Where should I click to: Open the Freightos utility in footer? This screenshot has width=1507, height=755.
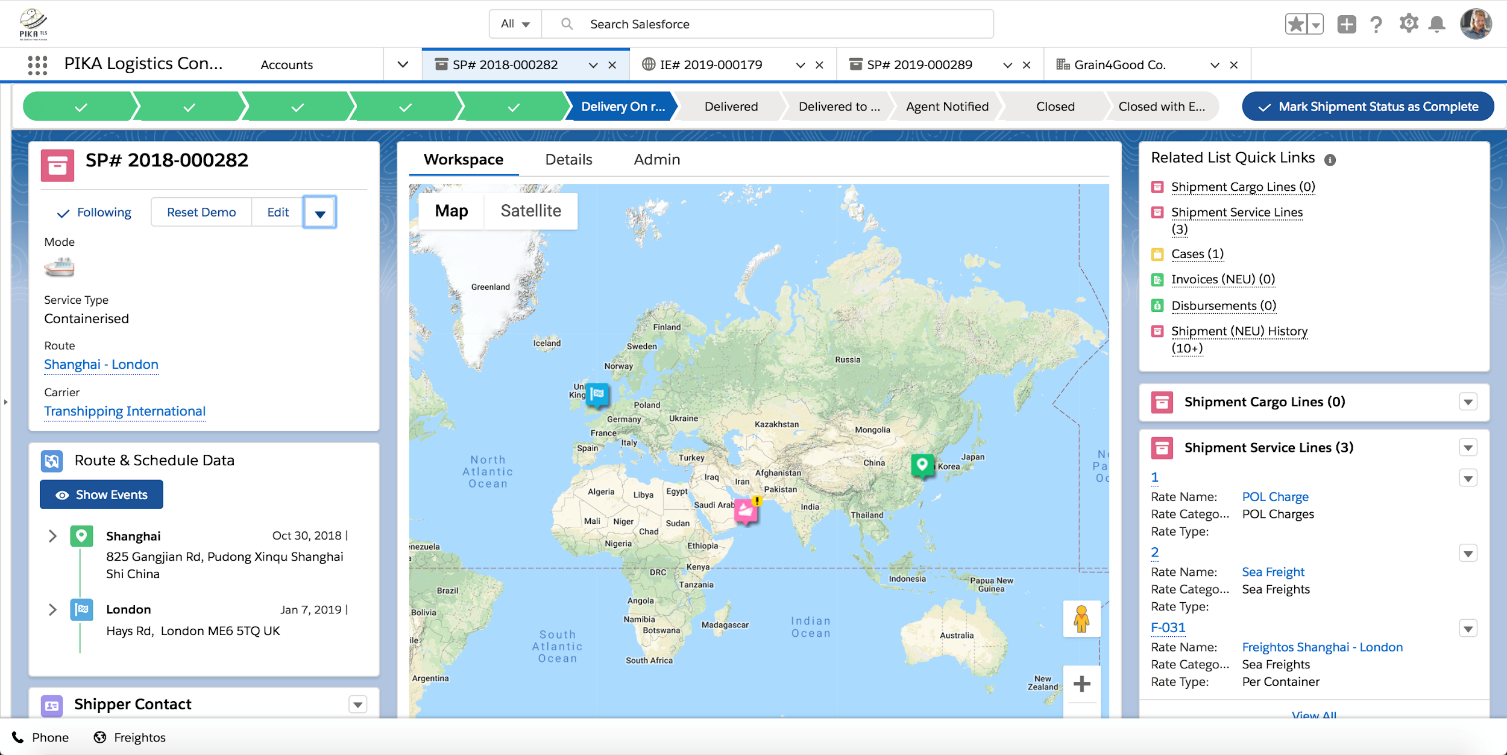(130, 738)
